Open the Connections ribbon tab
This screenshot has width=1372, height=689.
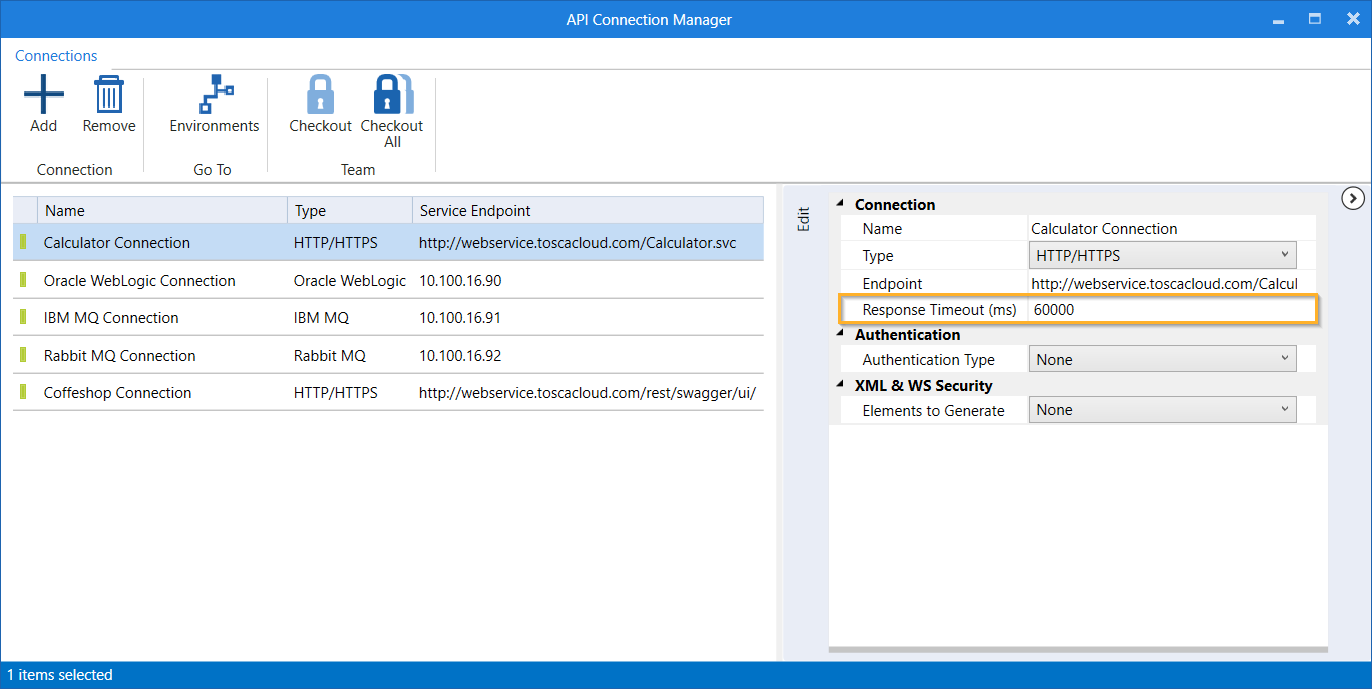pos(56,56)
